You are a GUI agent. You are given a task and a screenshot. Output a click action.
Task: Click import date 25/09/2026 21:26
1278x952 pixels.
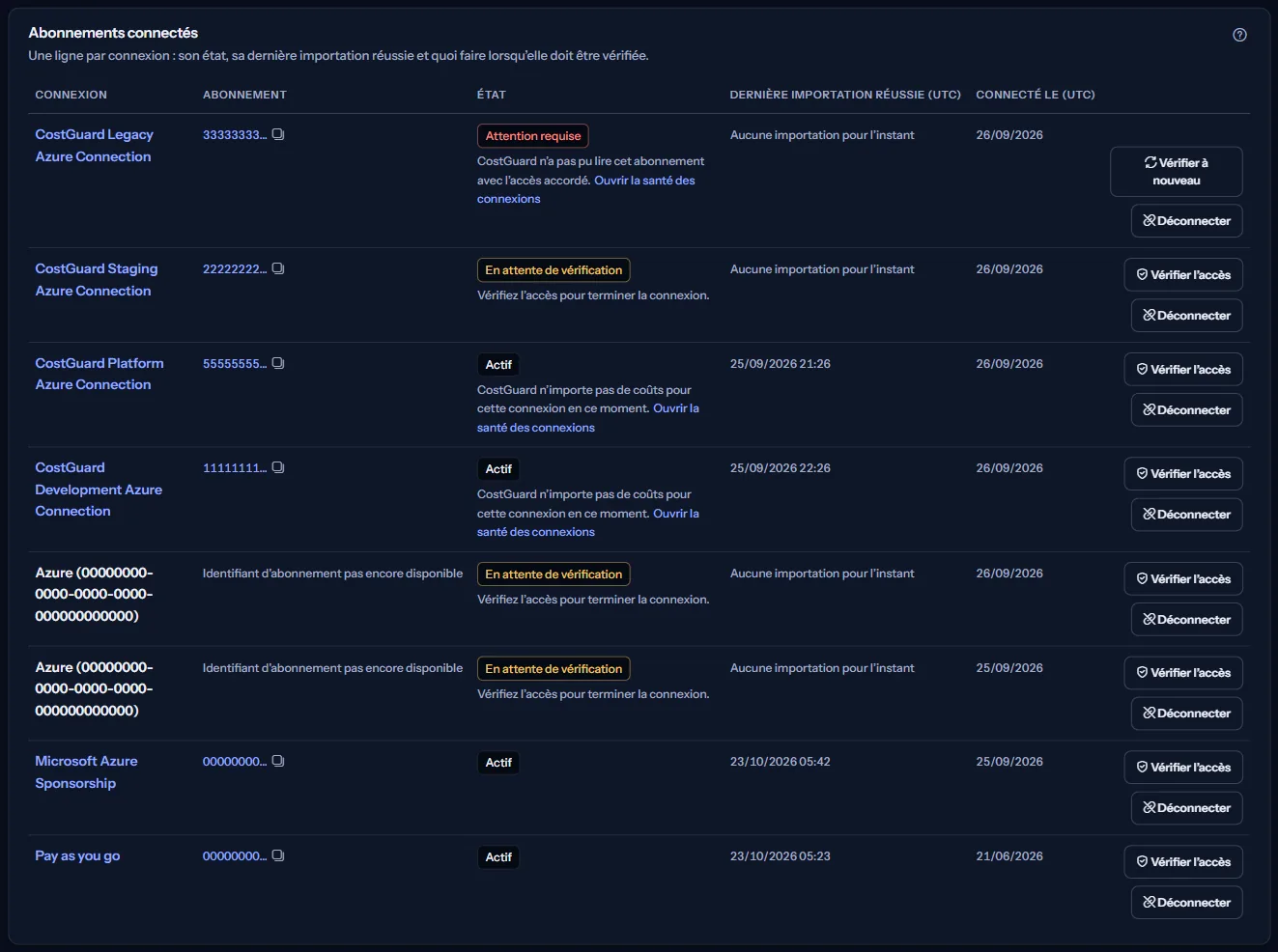pos(781,364)
